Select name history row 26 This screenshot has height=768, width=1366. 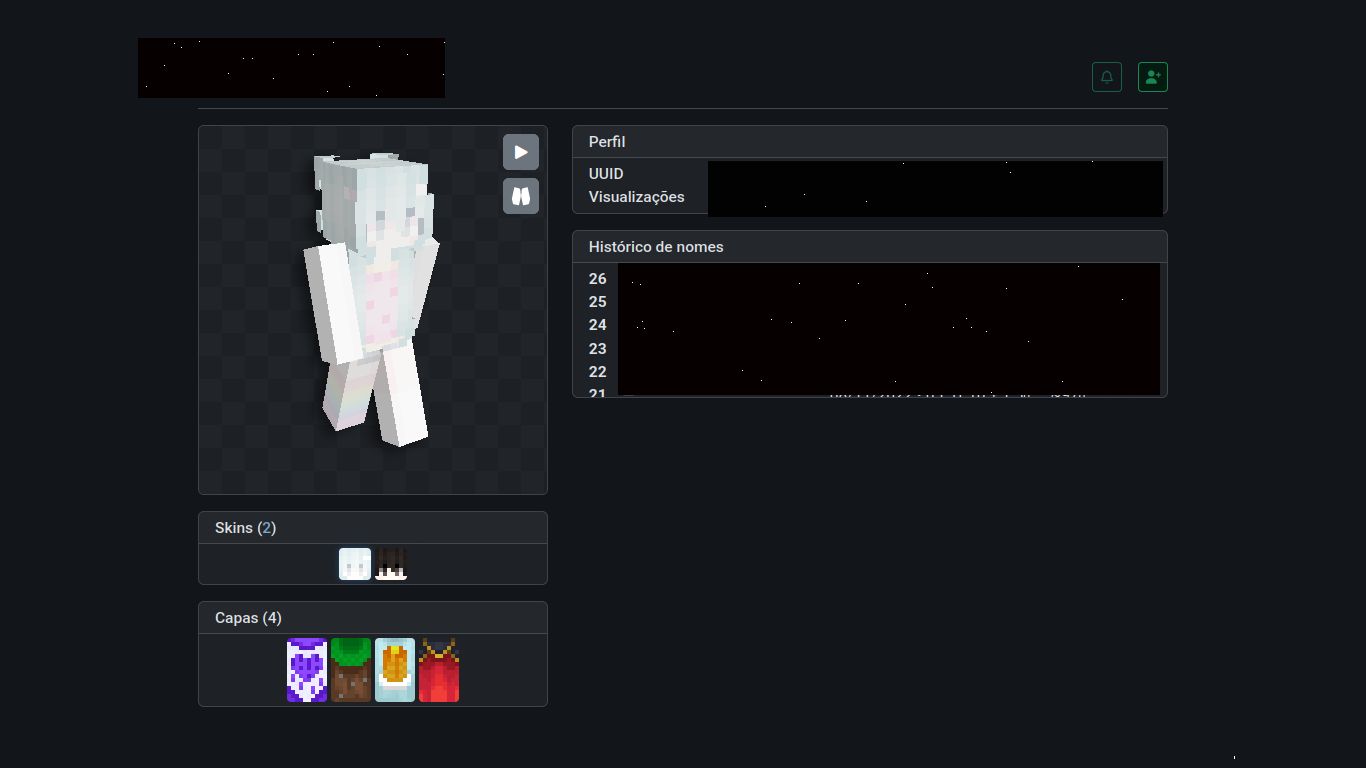point(870,279)
